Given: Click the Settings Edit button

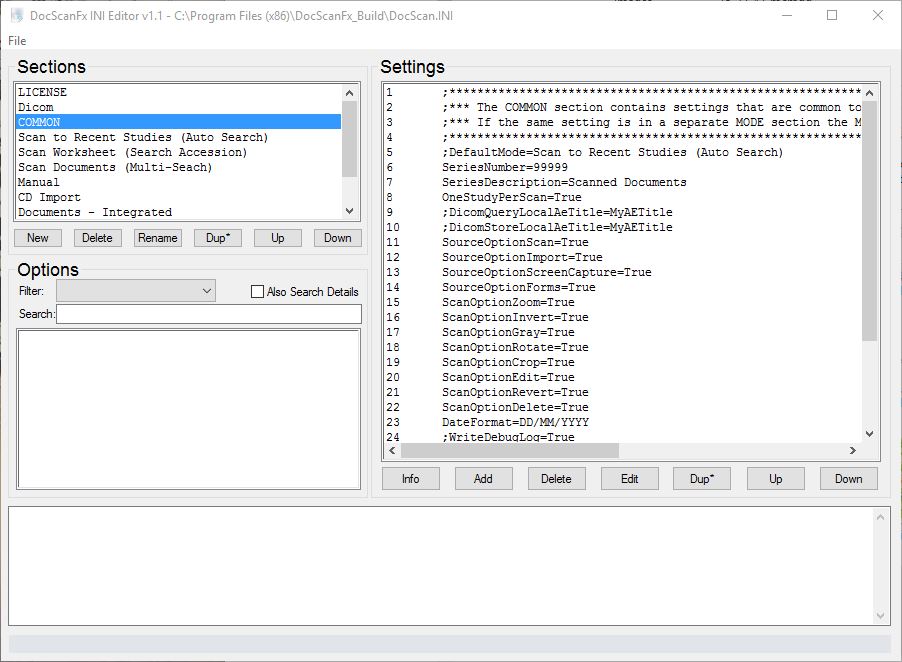Looking at the screenshot, I should pos(629,479).
